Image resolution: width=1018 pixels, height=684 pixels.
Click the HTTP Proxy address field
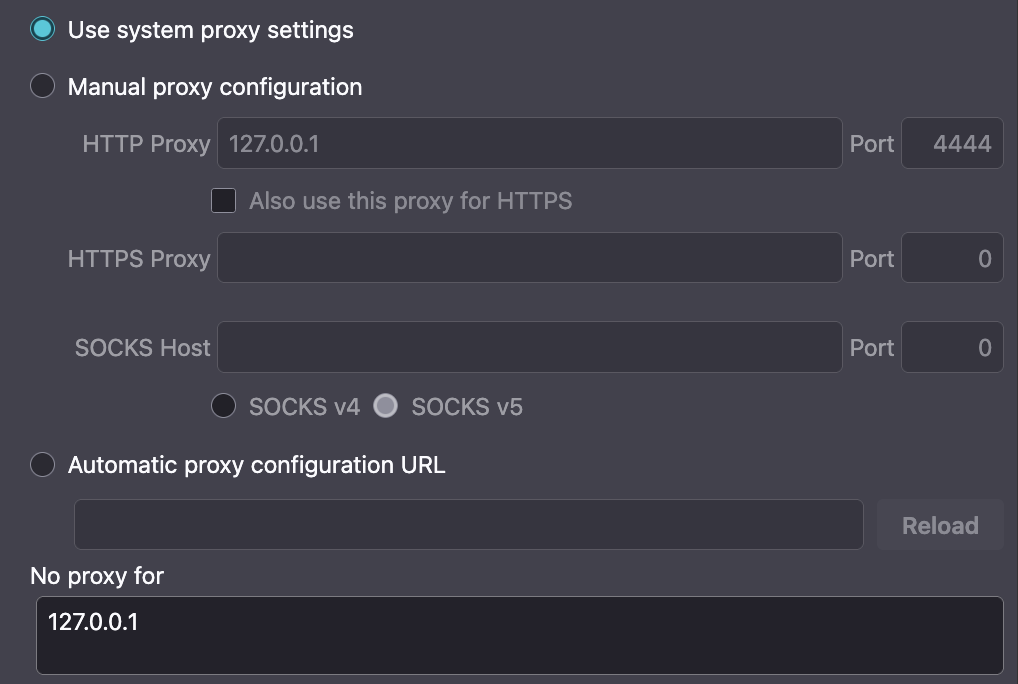pos(529,144)
